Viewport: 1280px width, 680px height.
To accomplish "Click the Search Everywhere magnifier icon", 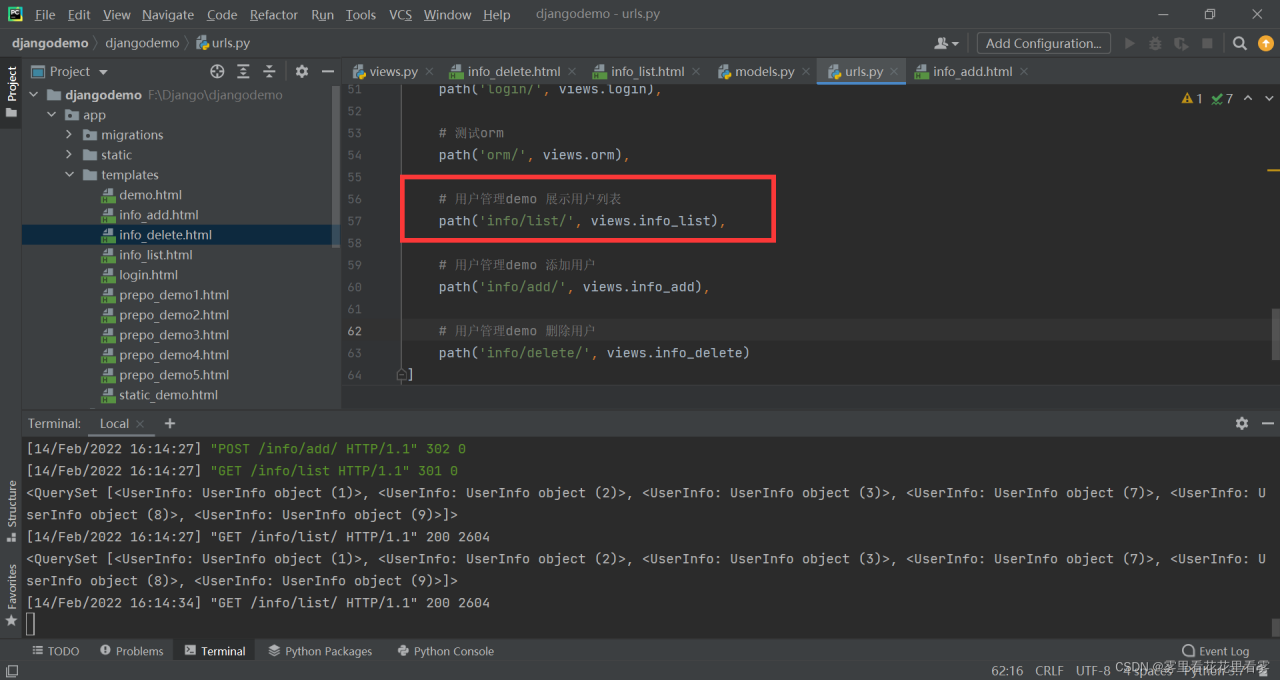I will [1240, 43].
